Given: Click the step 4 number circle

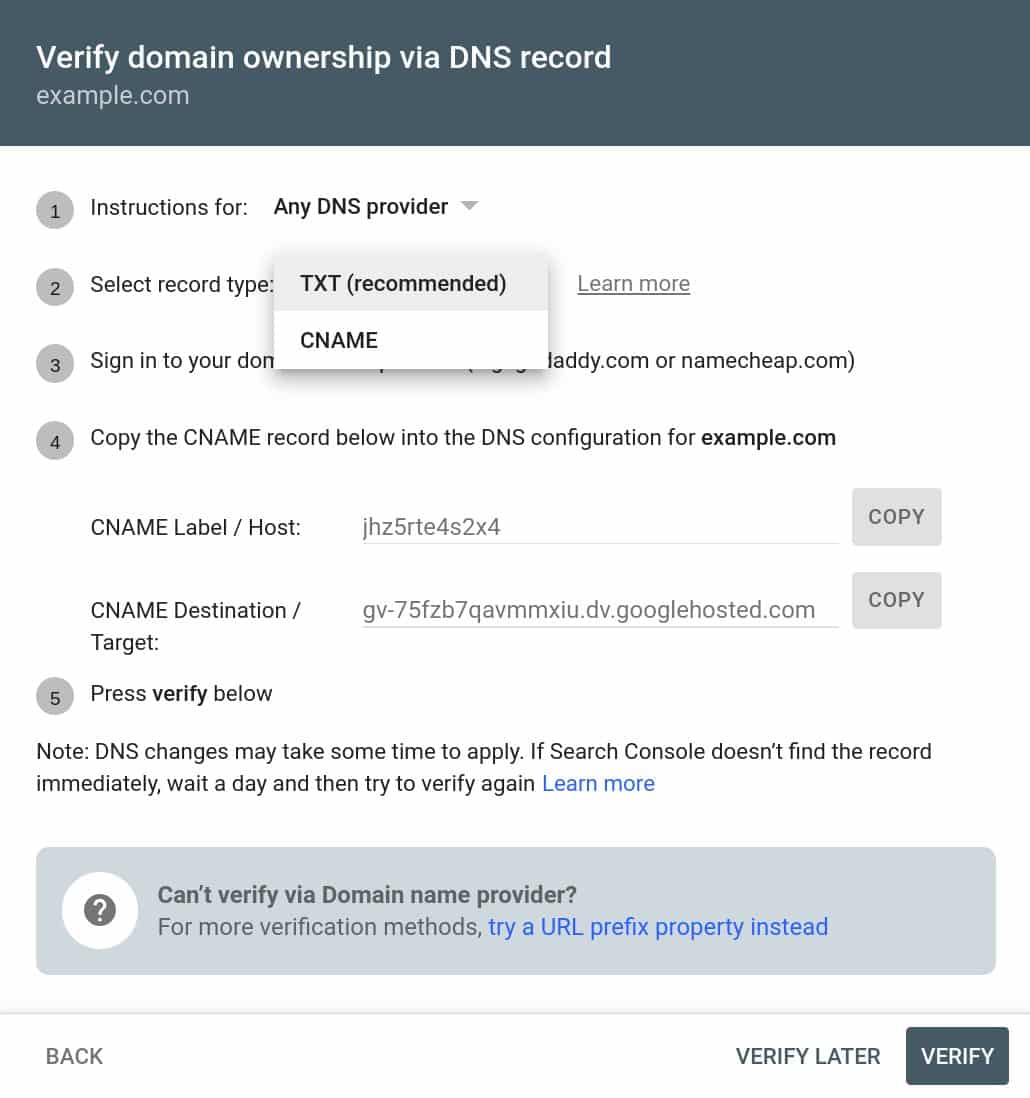Looking at the screenshot, I should 55,441.
